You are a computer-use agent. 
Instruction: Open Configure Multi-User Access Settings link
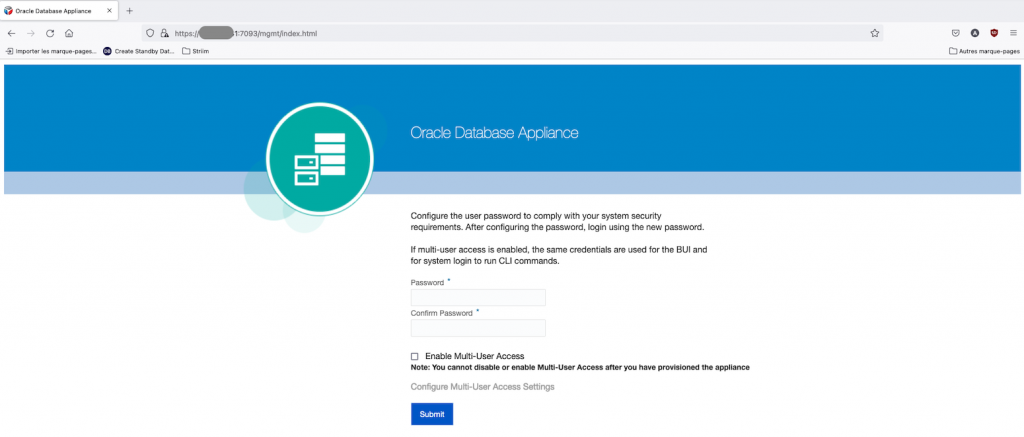[483, 387]
